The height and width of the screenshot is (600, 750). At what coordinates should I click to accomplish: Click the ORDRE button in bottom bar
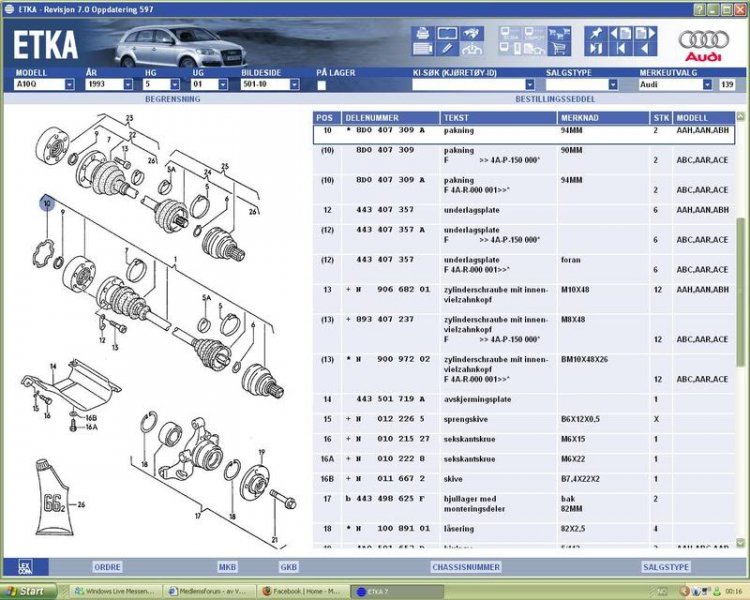pyautogui.click(x=108, y=567)
